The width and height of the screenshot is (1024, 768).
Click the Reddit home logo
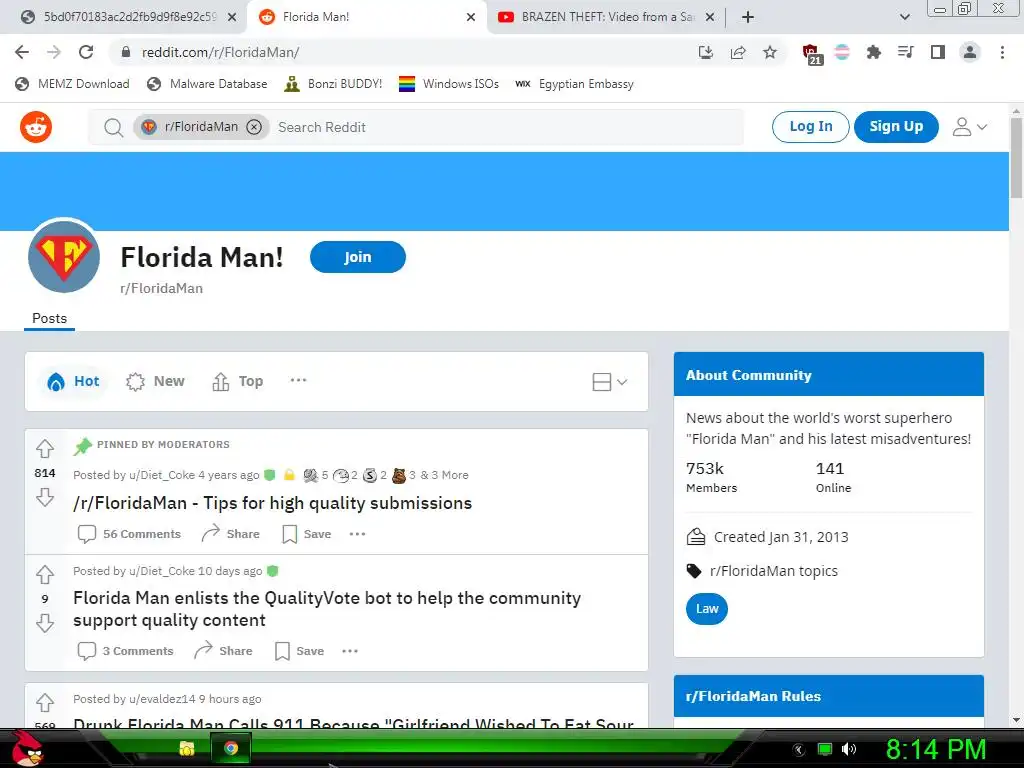36,127
